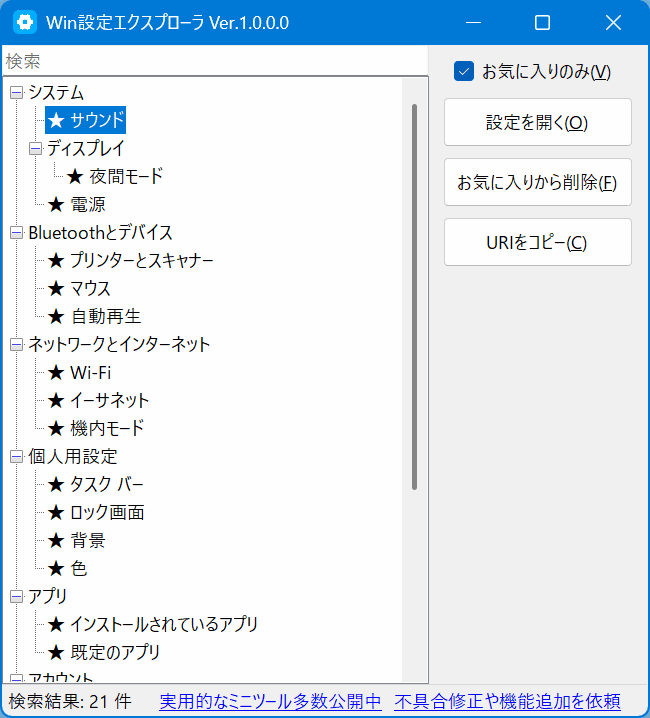The image size is (650, 718).
Task: Close the Win設定エクスプローラ window
Action: tap(613, 22)
